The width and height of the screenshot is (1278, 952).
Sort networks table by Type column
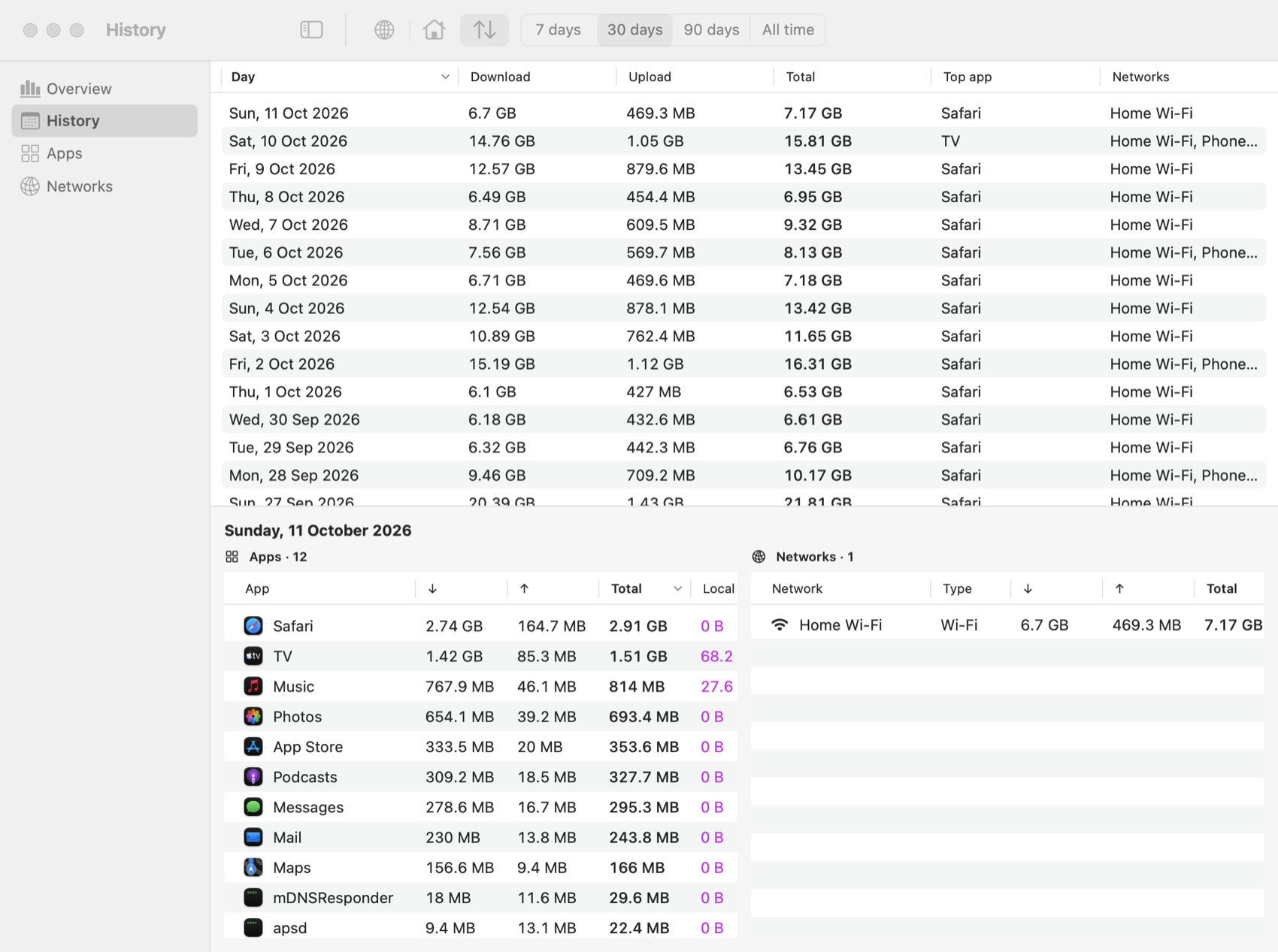tap(970, 589)
